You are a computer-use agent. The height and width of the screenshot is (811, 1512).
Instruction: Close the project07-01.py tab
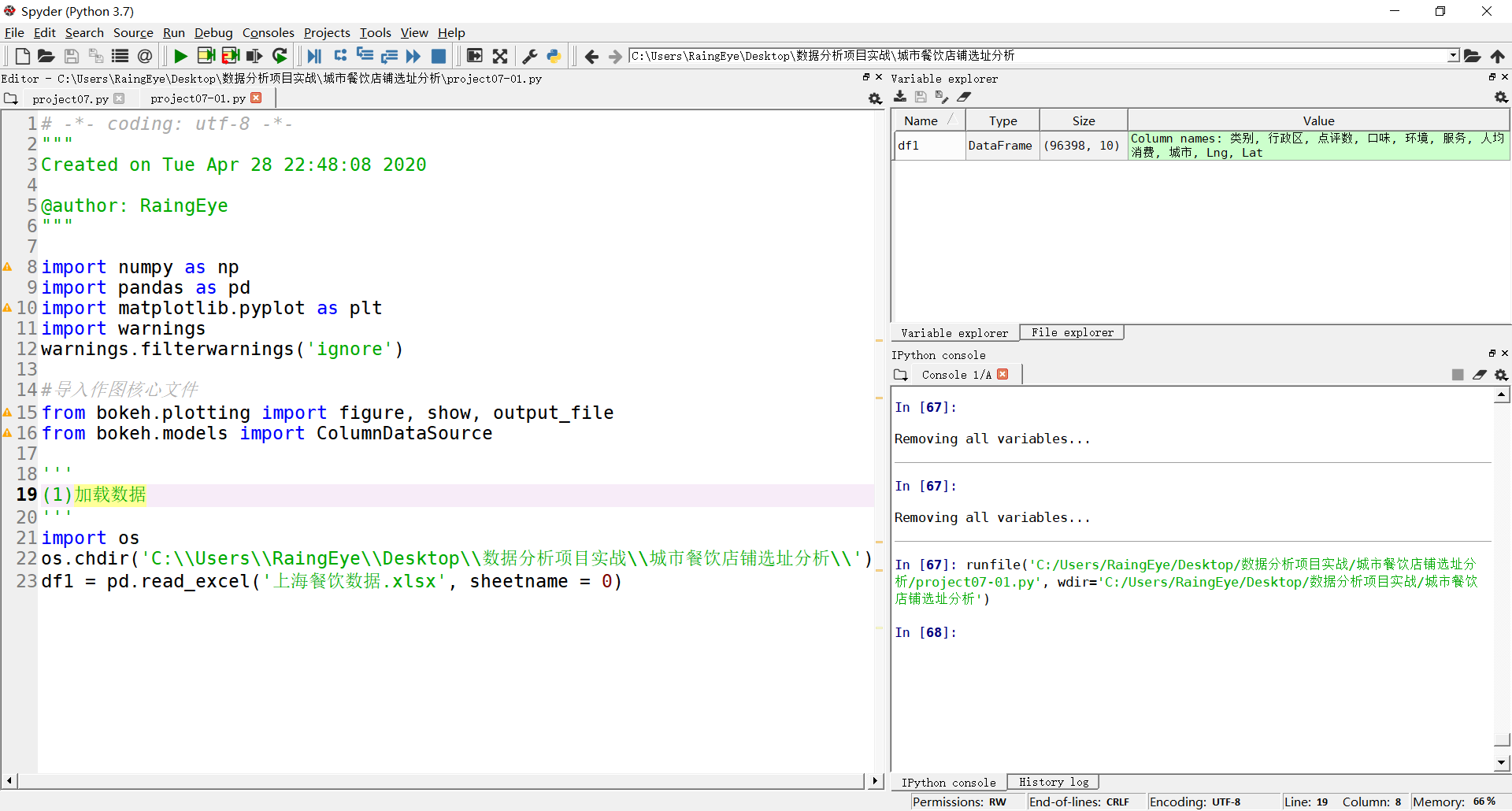point(256,98)
